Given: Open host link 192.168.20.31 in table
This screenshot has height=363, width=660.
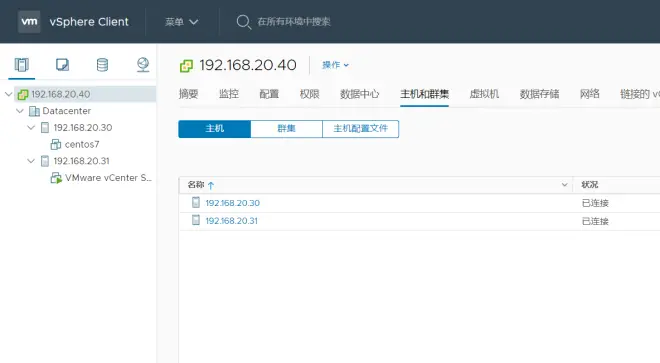Looking at the screenshot, I should (231, 221).
